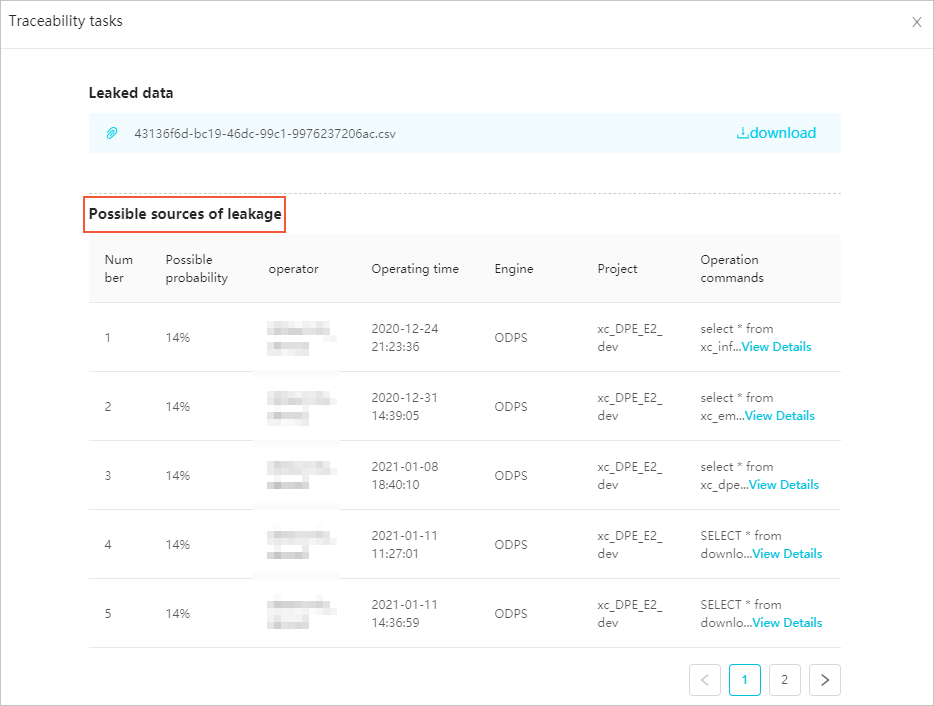Screen dimensions: 934x706
Task: Click the Engine column header
Action: [513, 269]
